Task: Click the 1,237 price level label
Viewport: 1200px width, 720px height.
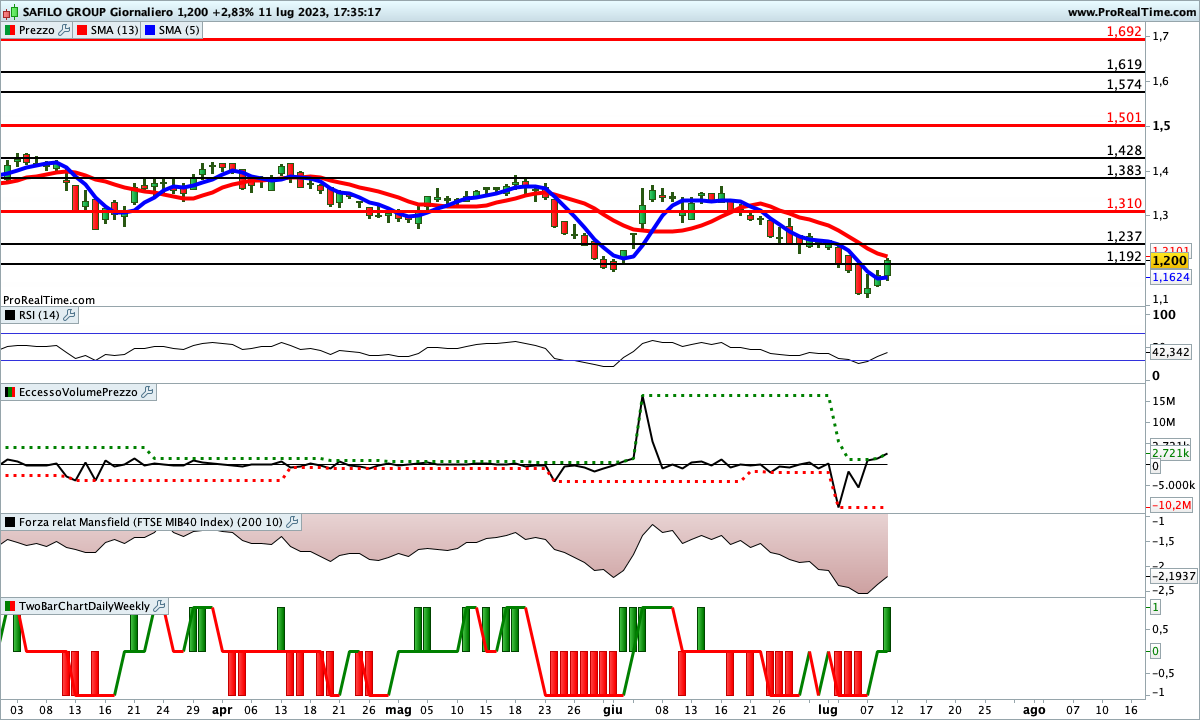Action: click(1124, 236)
